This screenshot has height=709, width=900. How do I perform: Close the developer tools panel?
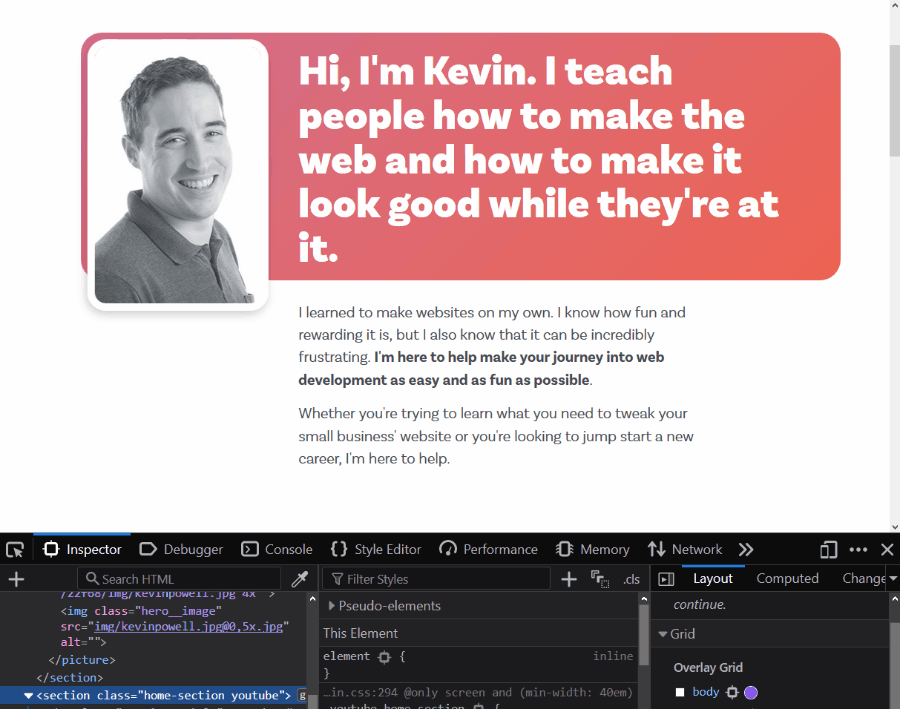pos(887,550)
